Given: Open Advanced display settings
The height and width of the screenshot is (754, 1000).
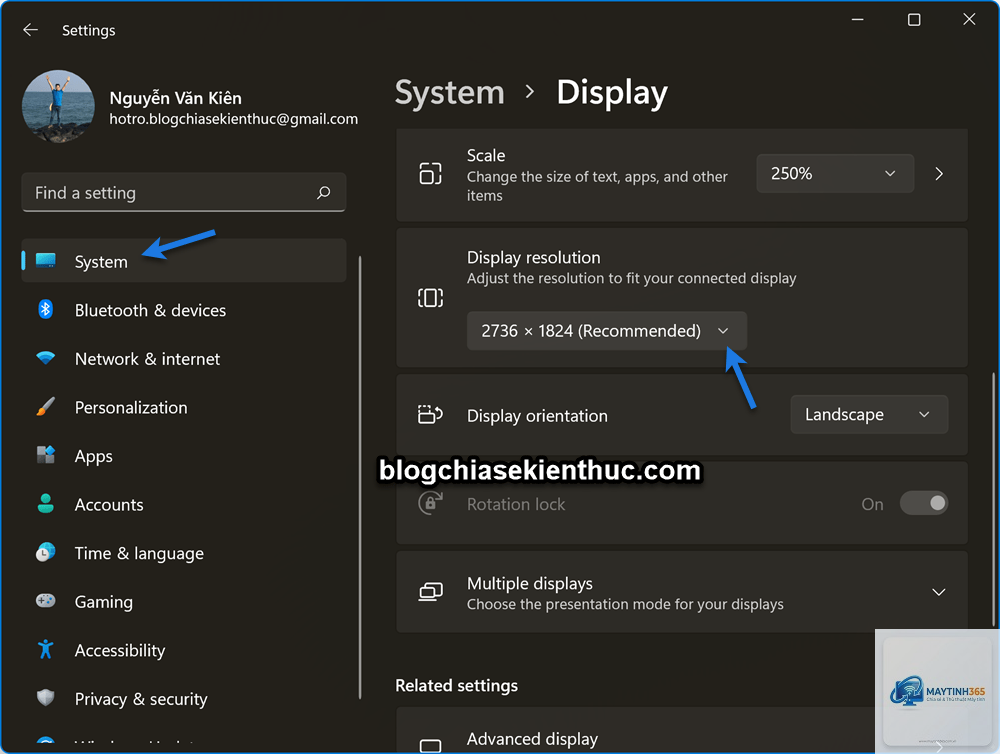Looking at the screenshot, I should coord(635,730).
